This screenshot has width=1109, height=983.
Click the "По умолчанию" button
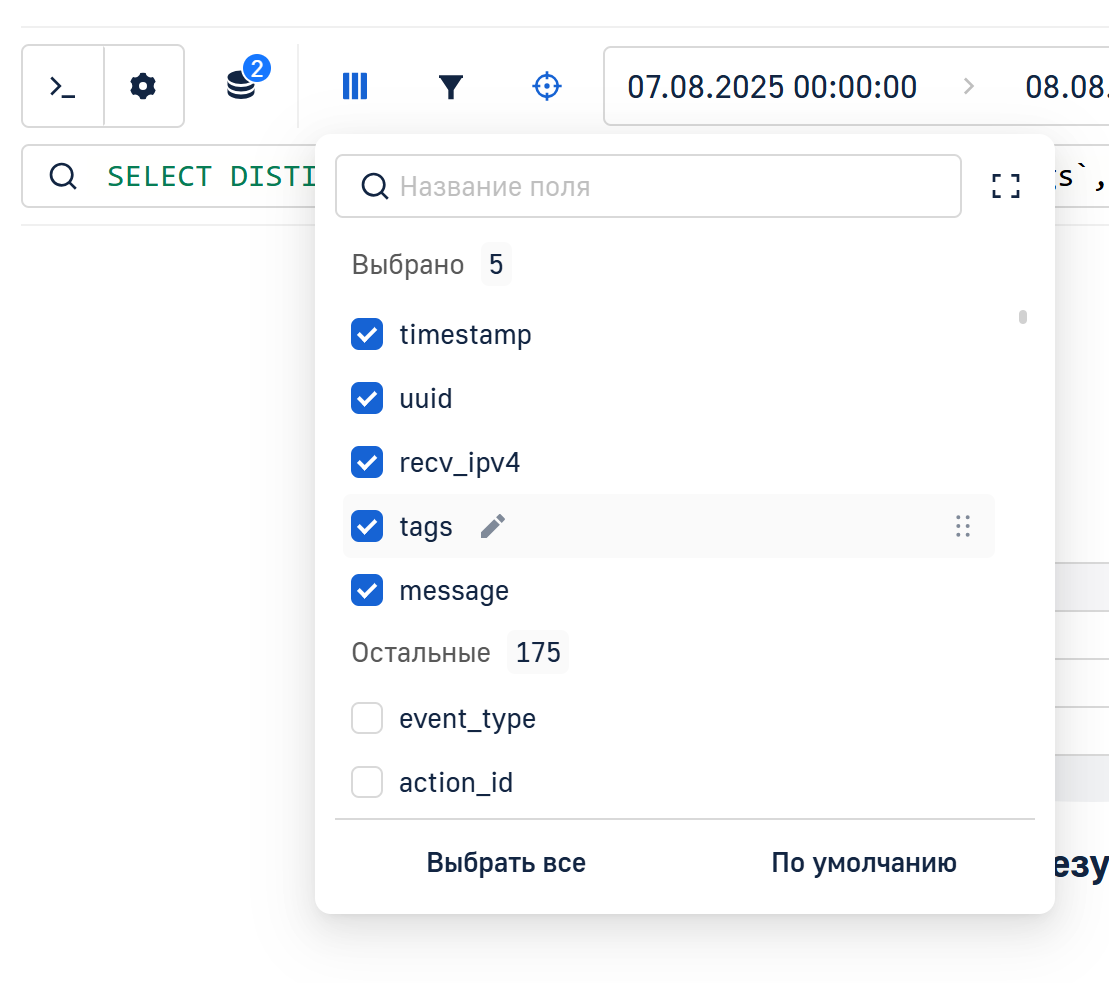click(x=863, y=863)
